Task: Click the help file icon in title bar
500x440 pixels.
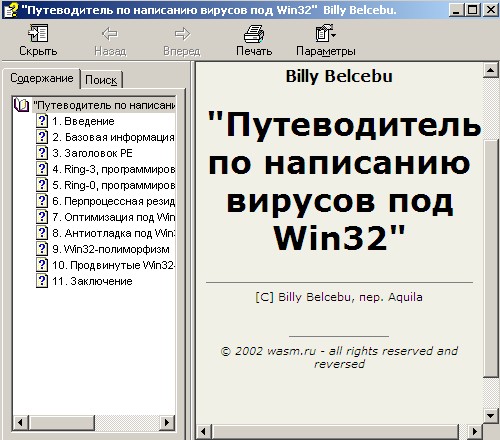Action: (11, 10)
